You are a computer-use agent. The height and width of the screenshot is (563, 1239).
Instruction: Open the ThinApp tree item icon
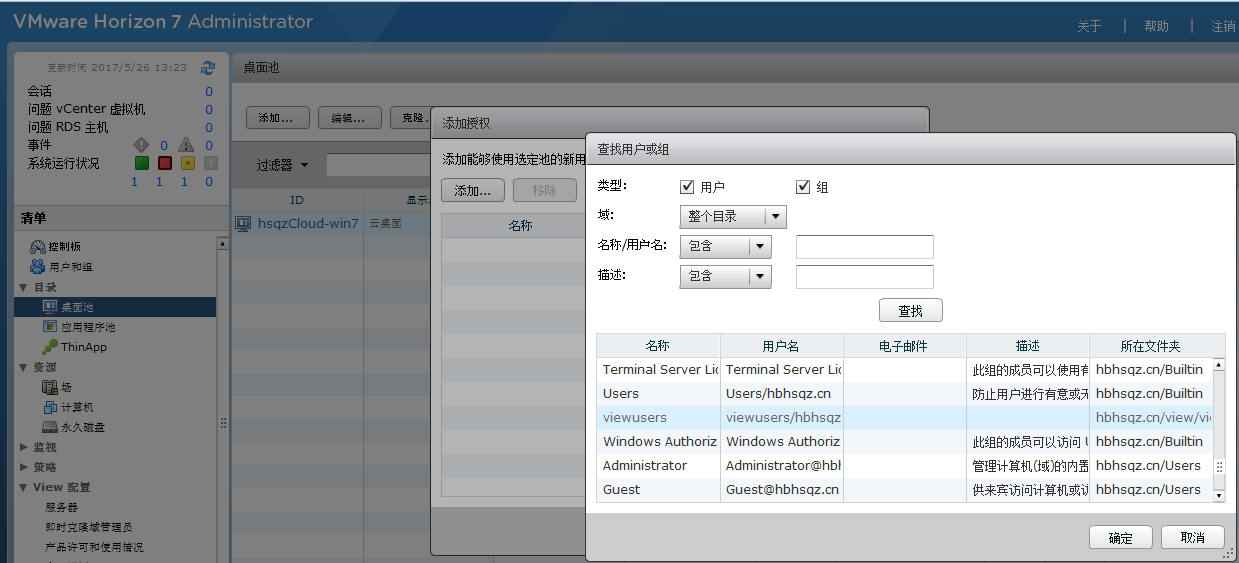tap(50, 347)
